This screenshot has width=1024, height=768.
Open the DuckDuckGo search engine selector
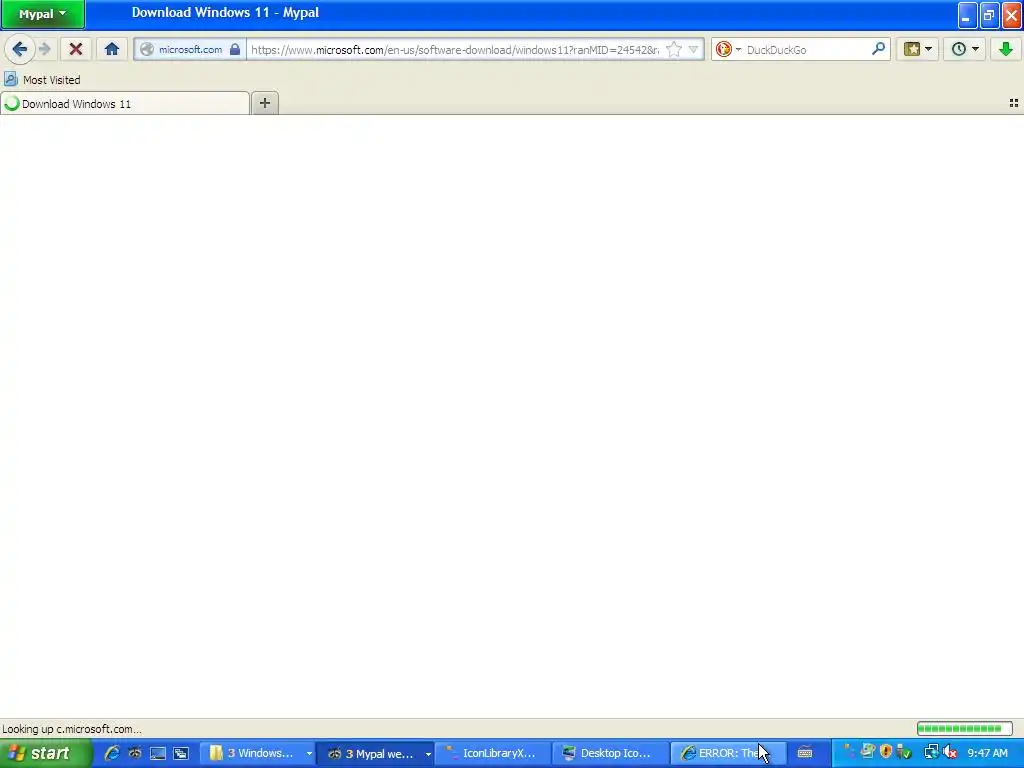click(x=728, y=50)
